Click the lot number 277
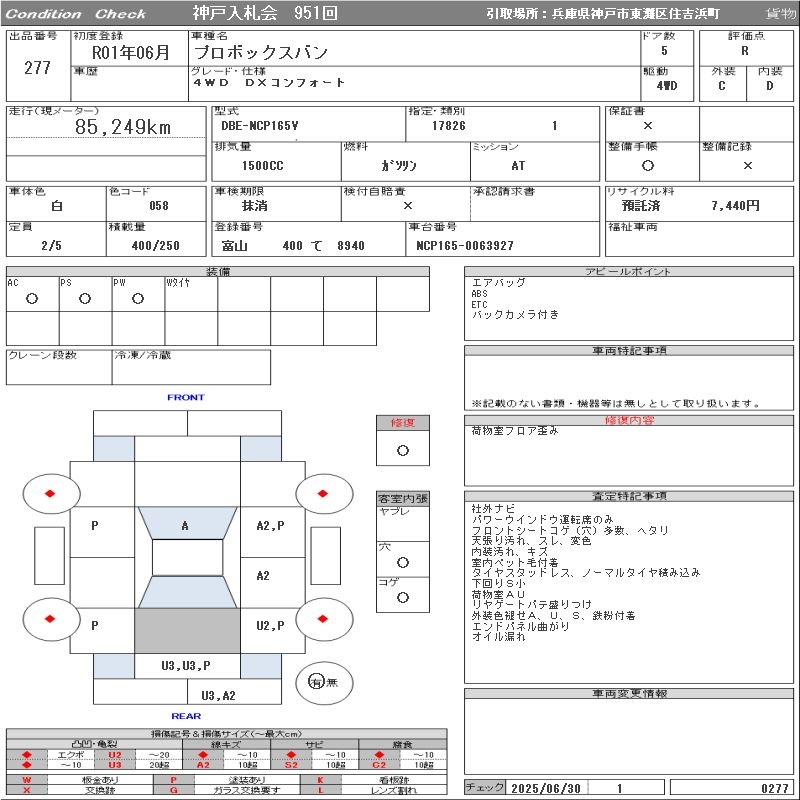 point(37,68)
